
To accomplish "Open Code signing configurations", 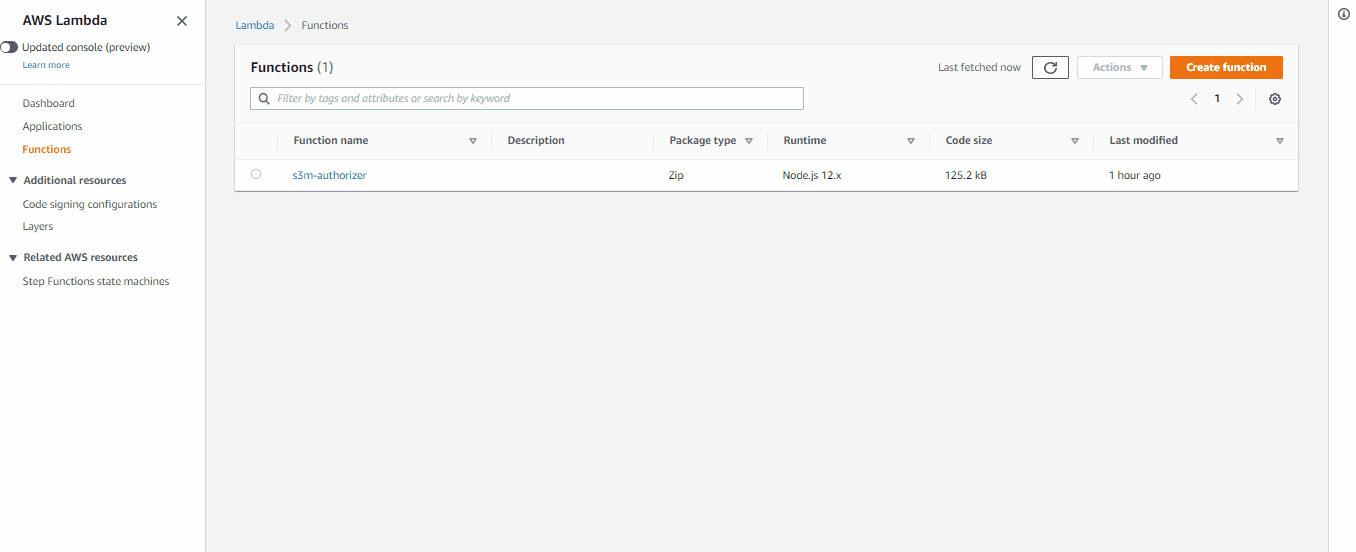I will click(90, 204).
